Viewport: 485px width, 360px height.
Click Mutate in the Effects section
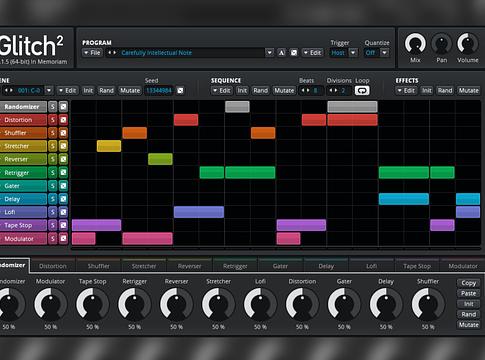click(468, 90)
